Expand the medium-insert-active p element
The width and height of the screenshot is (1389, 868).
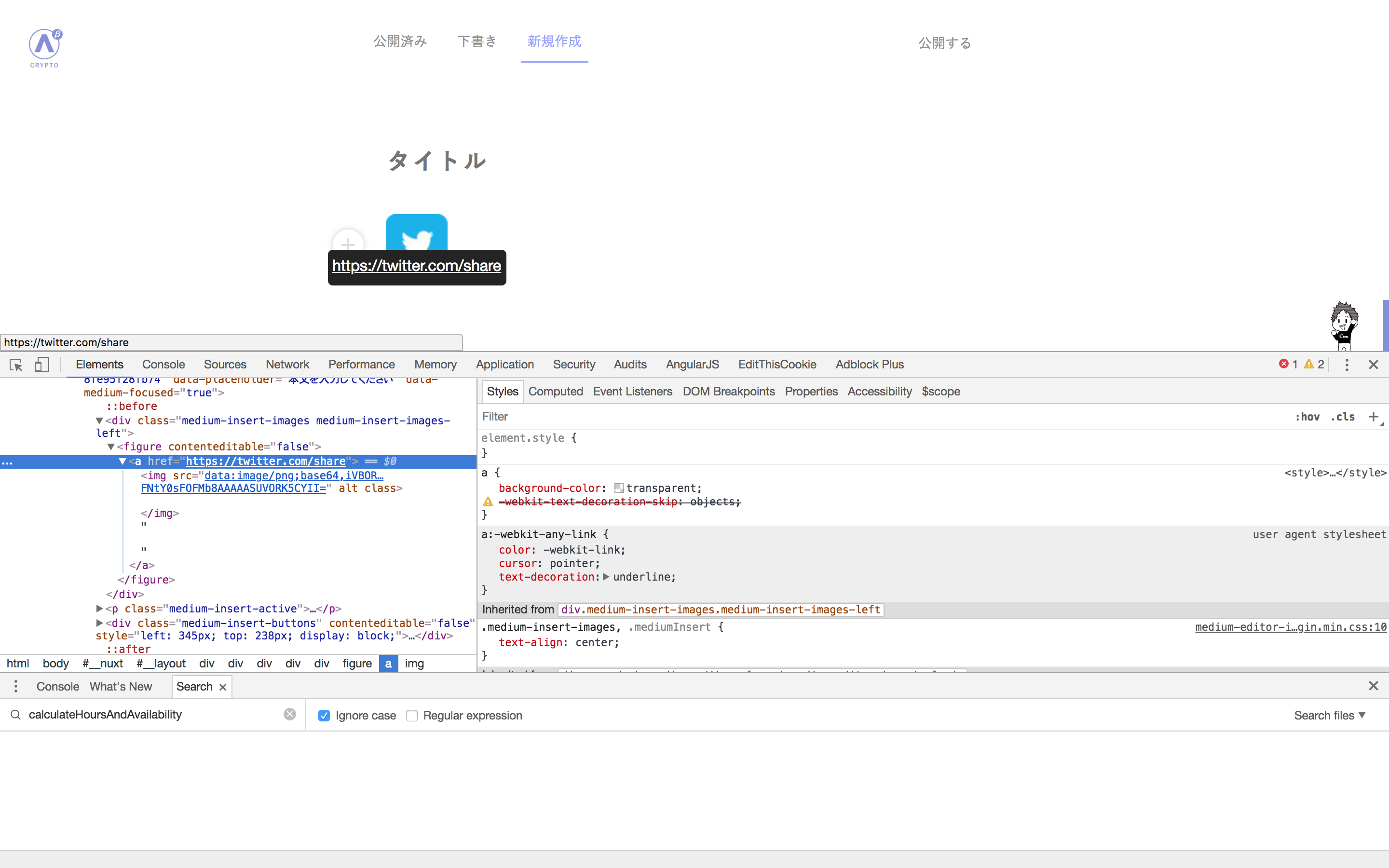click(x=100, y=609)
